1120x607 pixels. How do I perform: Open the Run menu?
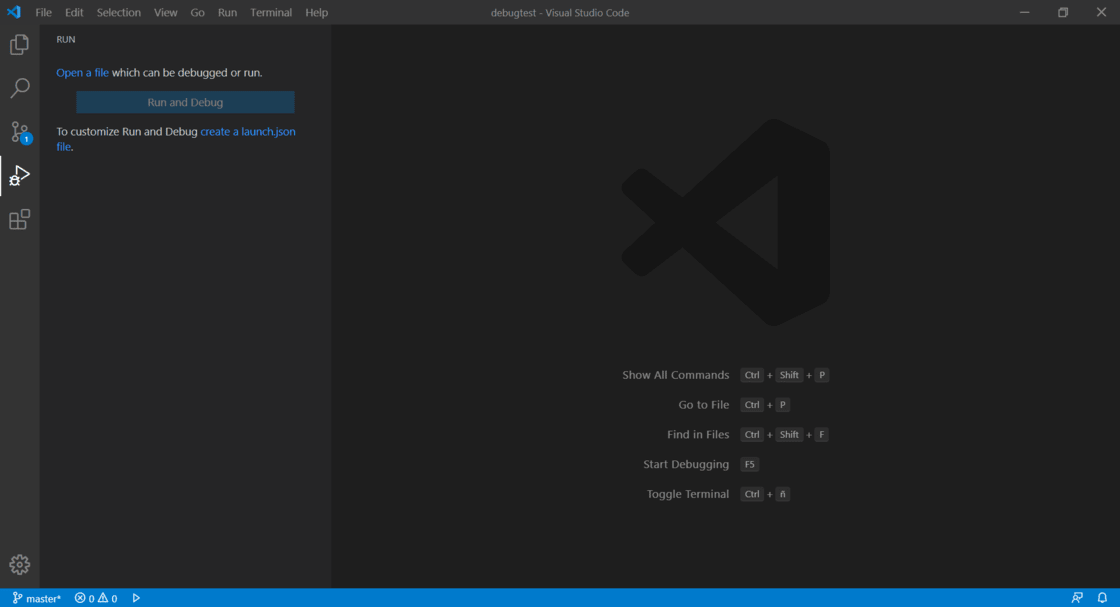(227, 12)
